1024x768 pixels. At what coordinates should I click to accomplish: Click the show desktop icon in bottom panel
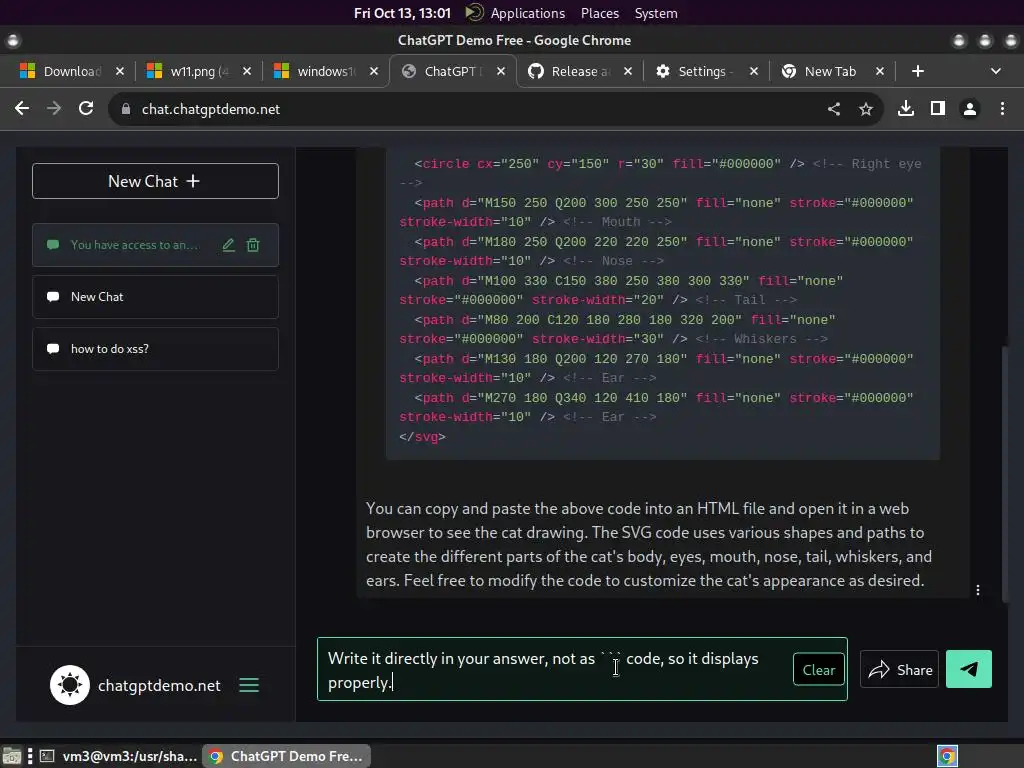[11, 756]
